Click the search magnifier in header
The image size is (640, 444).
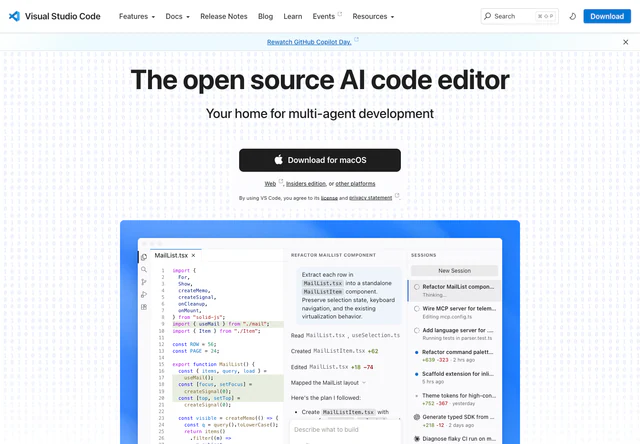pyautogui.click(x=487, y=16)
